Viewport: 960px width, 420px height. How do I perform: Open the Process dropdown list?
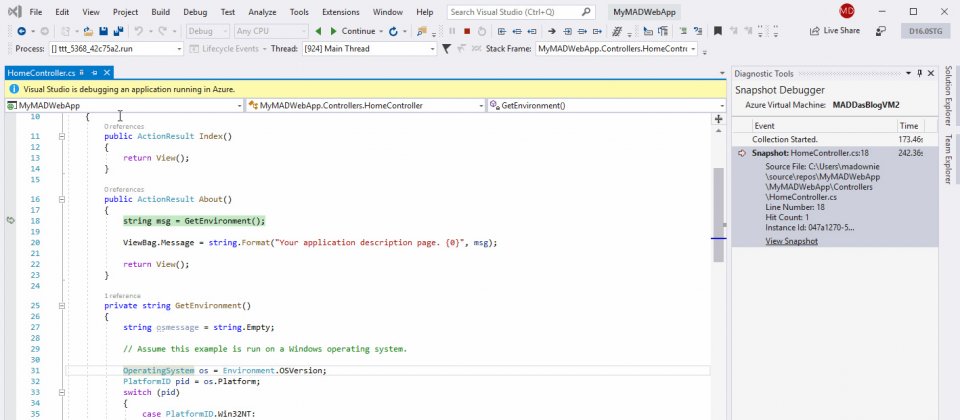point(179,49)
